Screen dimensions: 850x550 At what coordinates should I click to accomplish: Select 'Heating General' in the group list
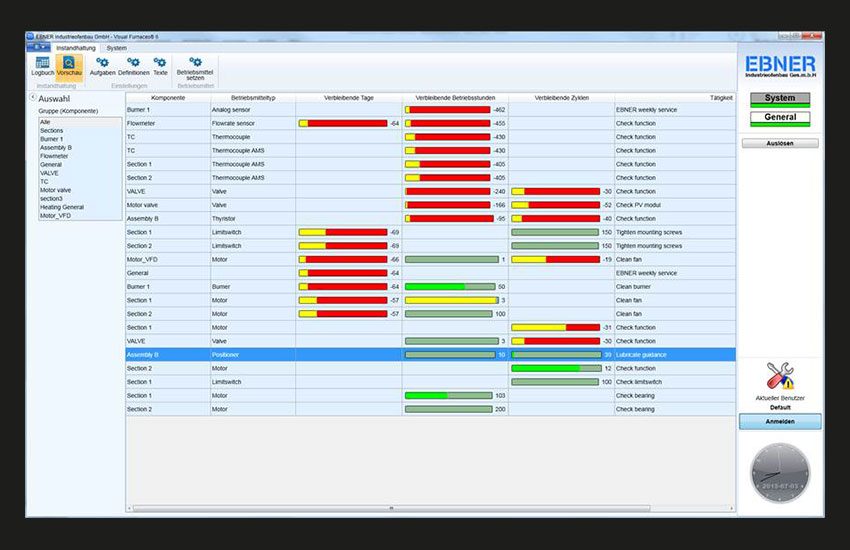(80, 207)
